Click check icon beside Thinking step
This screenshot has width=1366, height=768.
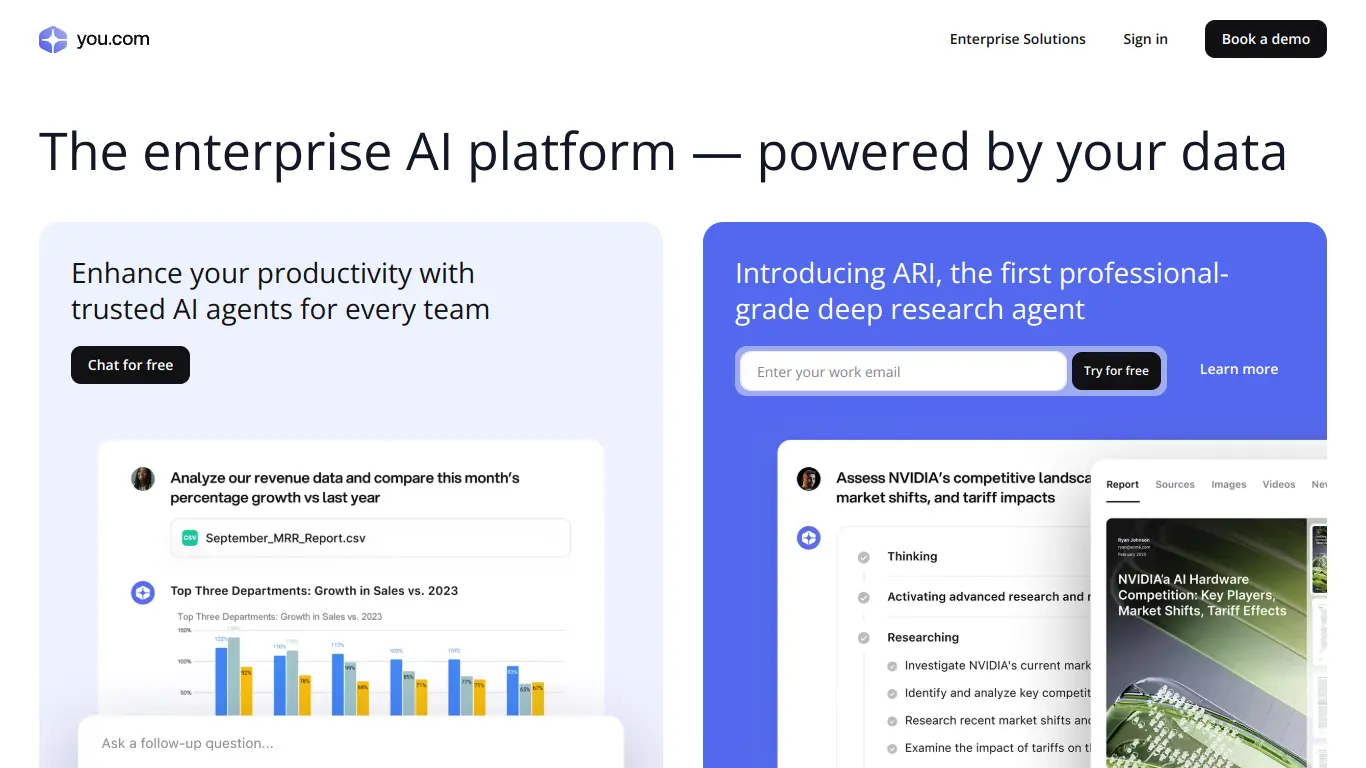coord(863,557)
